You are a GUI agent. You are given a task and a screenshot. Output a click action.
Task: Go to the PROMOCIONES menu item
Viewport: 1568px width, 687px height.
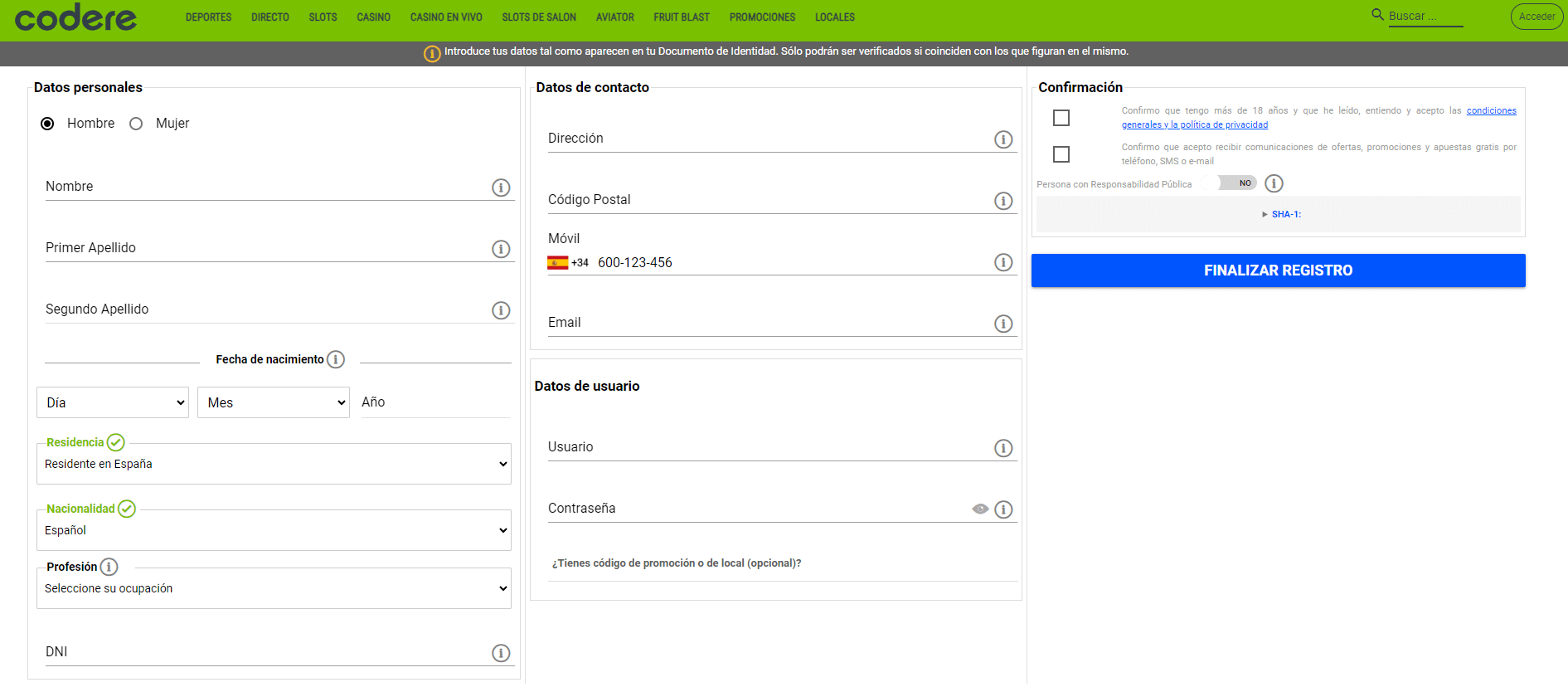tap(762, 17)
